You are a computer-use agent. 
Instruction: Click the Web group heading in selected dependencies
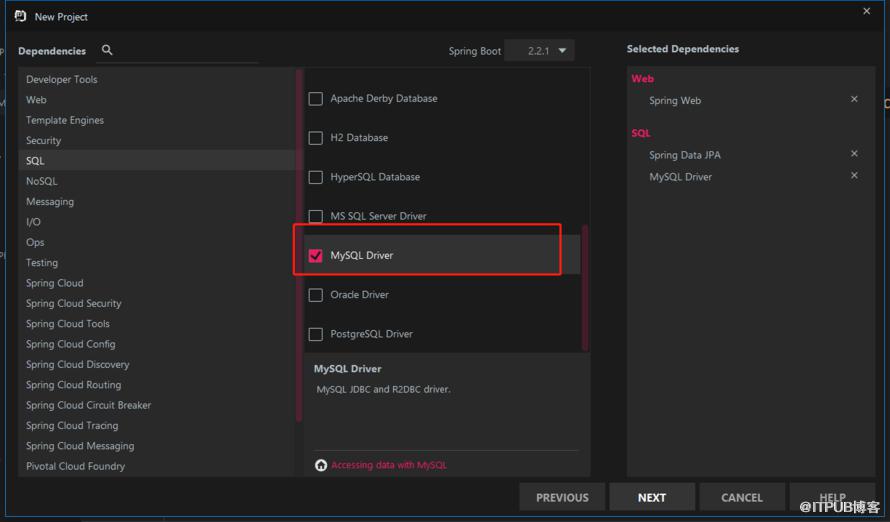tap(643, 79)
